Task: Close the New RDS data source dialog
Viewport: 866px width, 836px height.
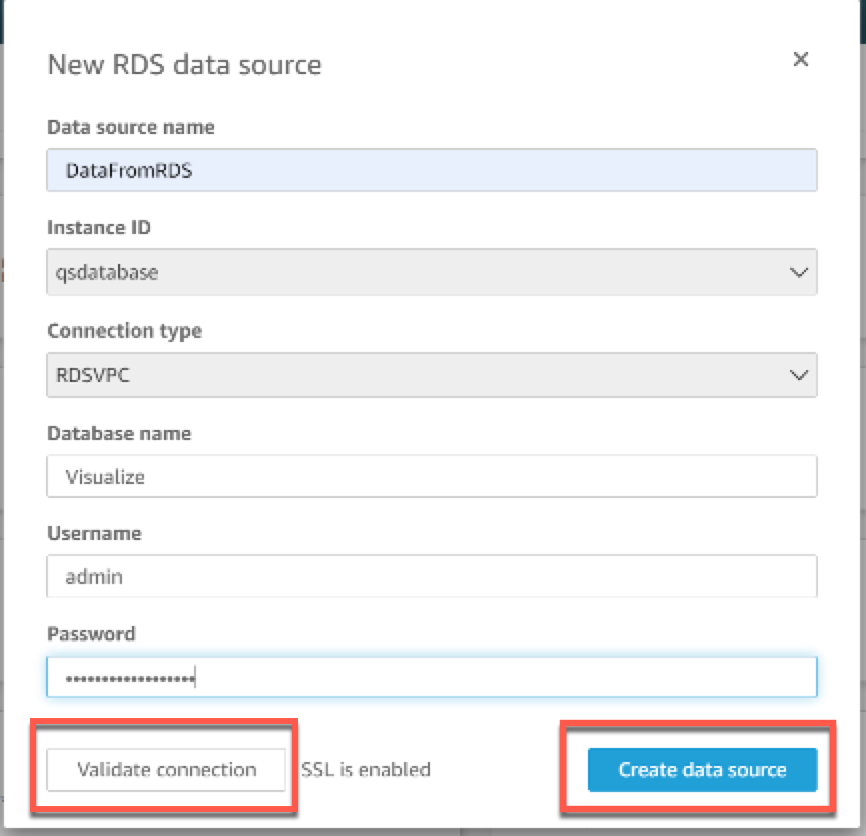Action: pos(800,59)
